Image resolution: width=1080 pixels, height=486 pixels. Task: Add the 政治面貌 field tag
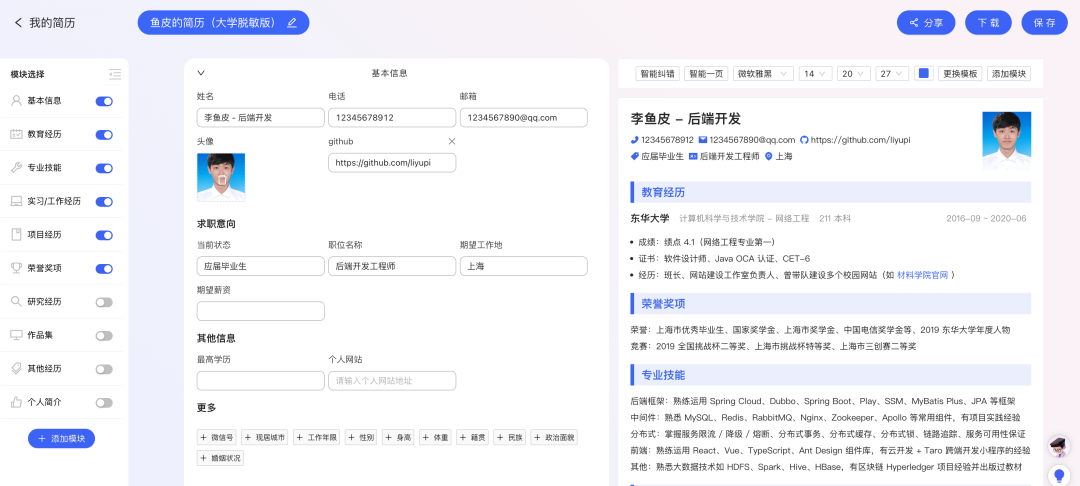click(554, 437)
